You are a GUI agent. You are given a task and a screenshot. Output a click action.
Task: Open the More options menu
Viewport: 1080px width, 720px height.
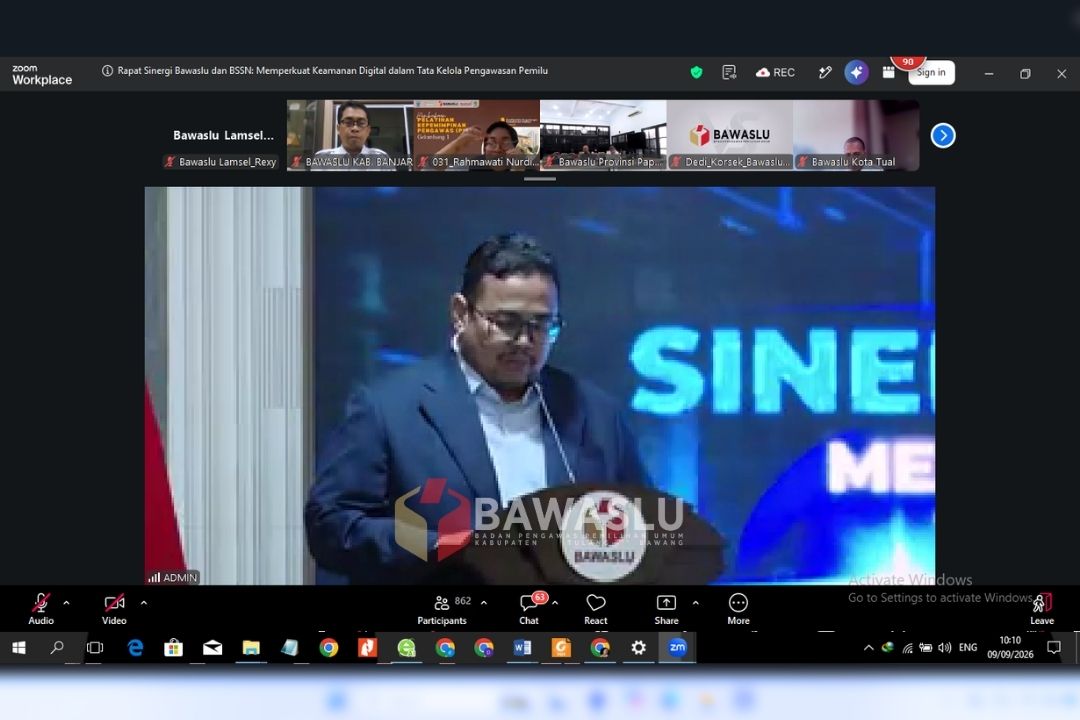point(738,609)
